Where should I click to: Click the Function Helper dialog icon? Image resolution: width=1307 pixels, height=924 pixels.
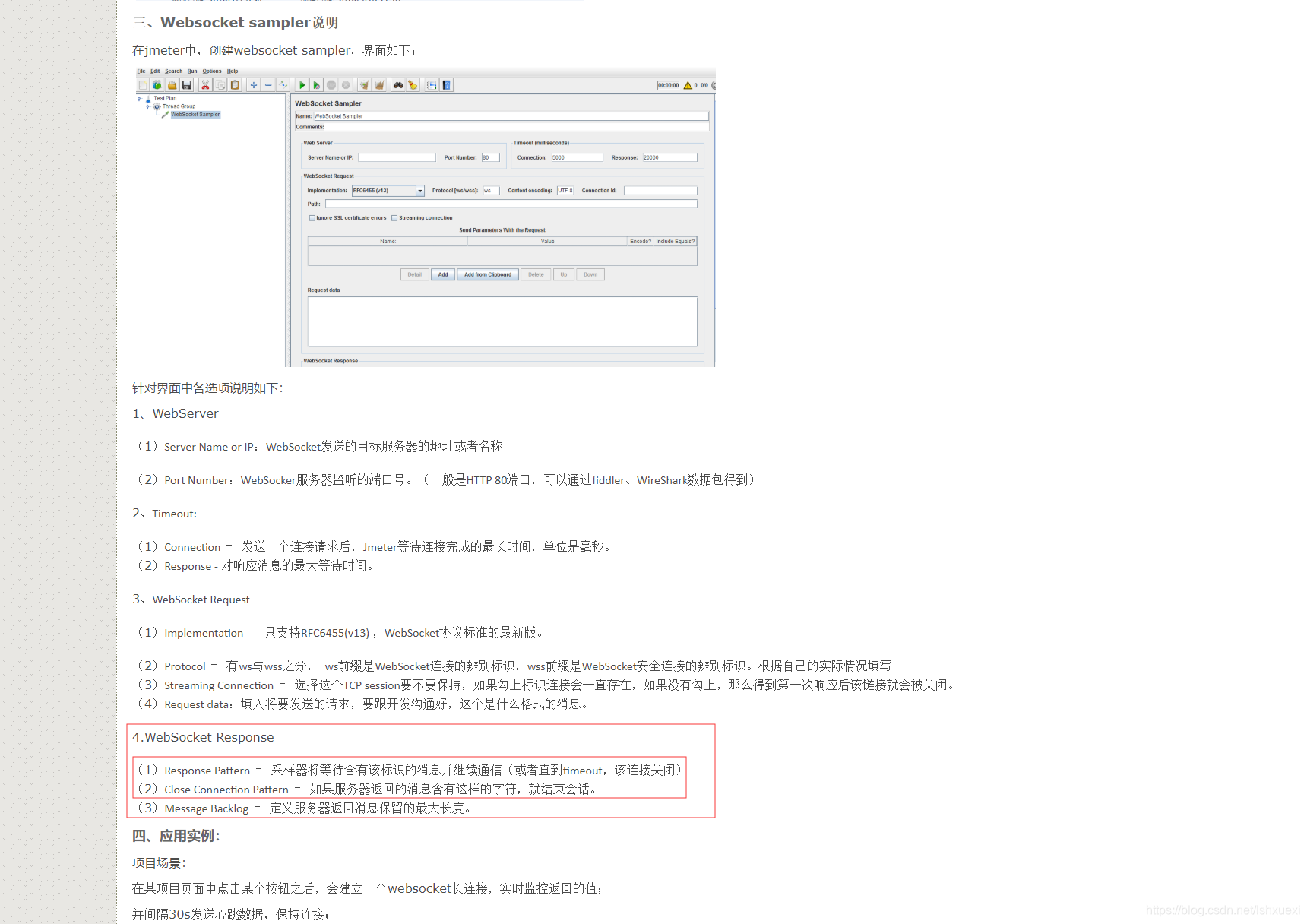click(x=432, y=85)
